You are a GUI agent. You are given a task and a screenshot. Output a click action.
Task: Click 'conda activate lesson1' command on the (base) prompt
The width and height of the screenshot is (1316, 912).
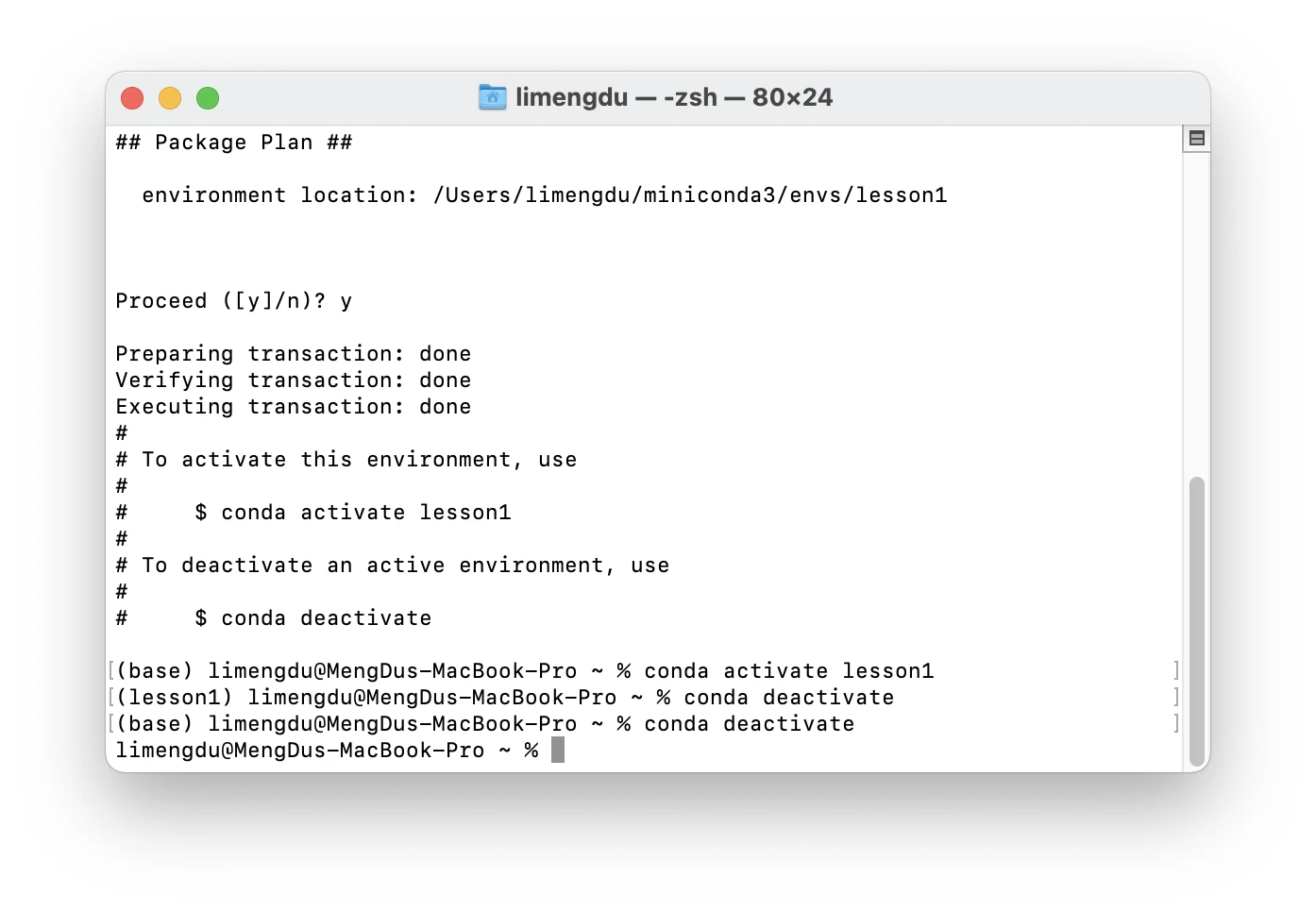[788, 671]
